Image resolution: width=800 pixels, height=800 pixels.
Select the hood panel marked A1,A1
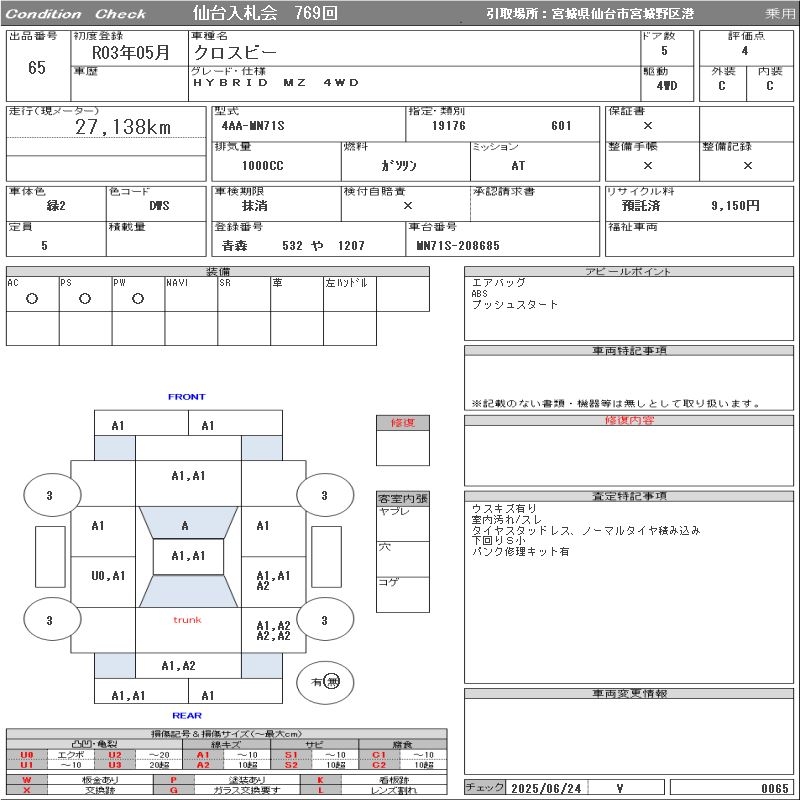(x=188, y=483)
